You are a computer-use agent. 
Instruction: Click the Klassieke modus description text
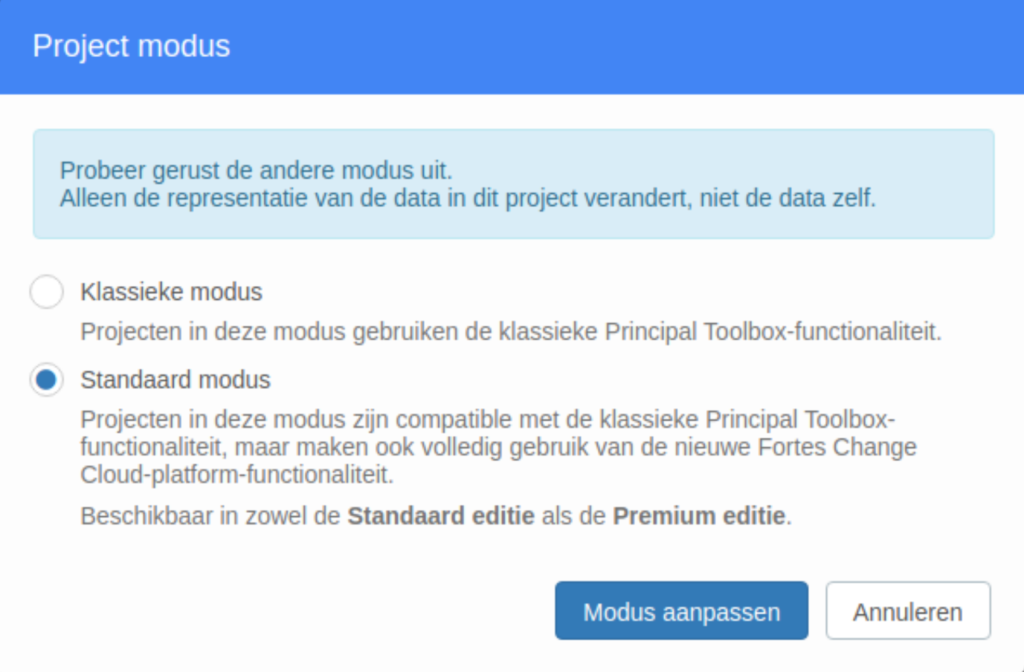coord(511,332)
